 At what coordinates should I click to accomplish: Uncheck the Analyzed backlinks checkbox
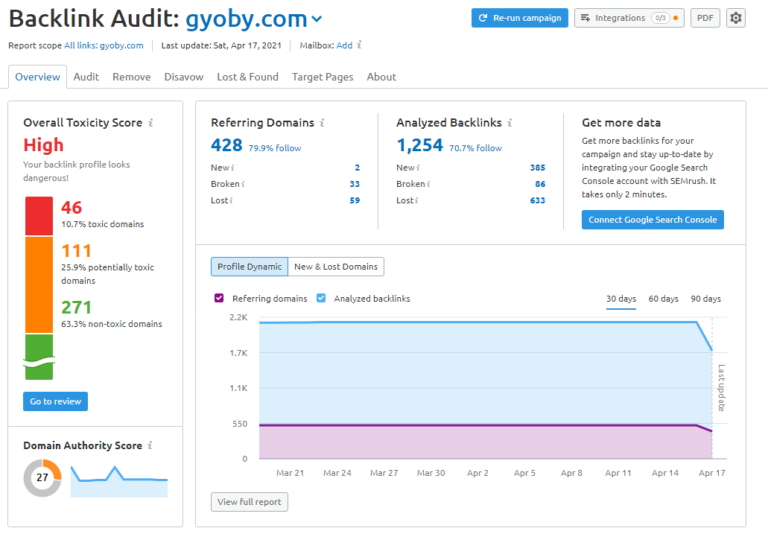321,298
